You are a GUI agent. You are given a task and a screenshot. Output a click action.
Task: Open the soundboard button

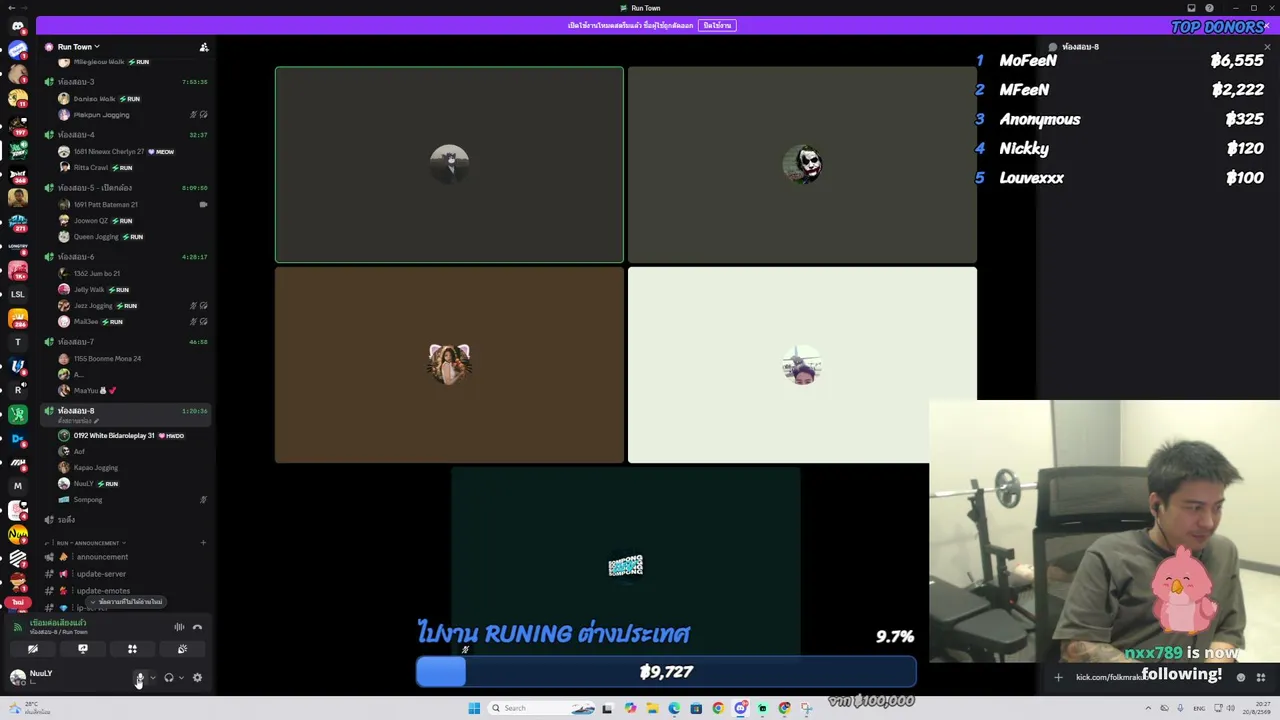click(x=182, y=649)
